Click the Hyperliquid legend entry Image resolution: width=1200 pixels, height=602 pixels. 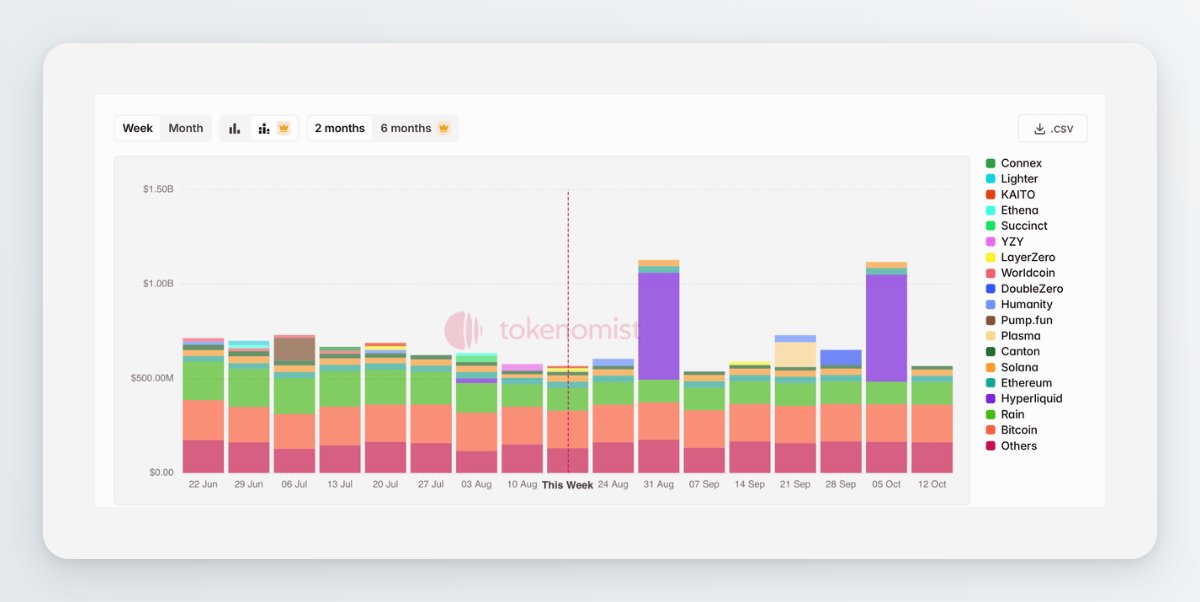click(1024, 398)
